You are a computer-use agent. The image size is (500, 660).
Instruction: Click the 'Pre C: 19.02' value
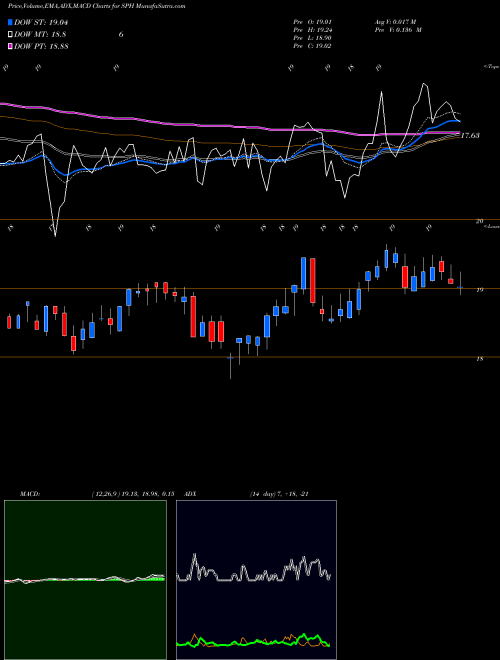(x=312, y=46)
